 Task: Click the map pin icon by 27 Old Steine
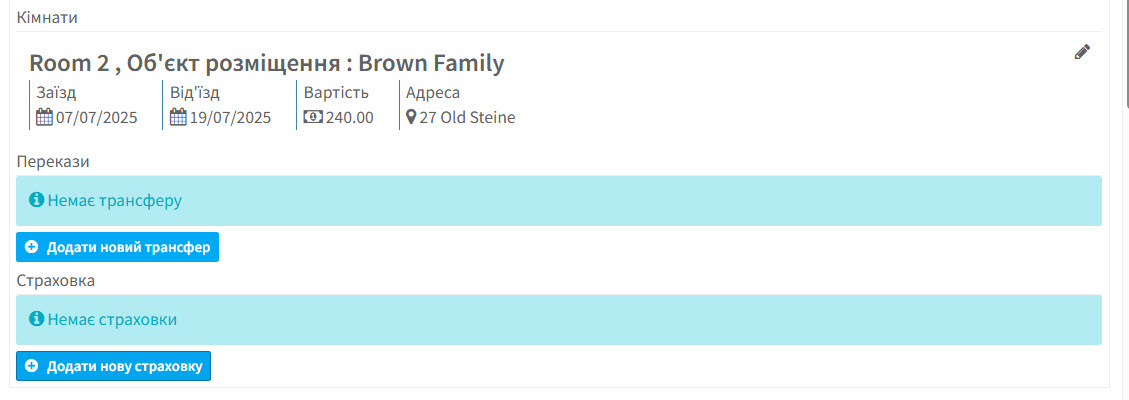pyautogui.click(x=411, y=117)
